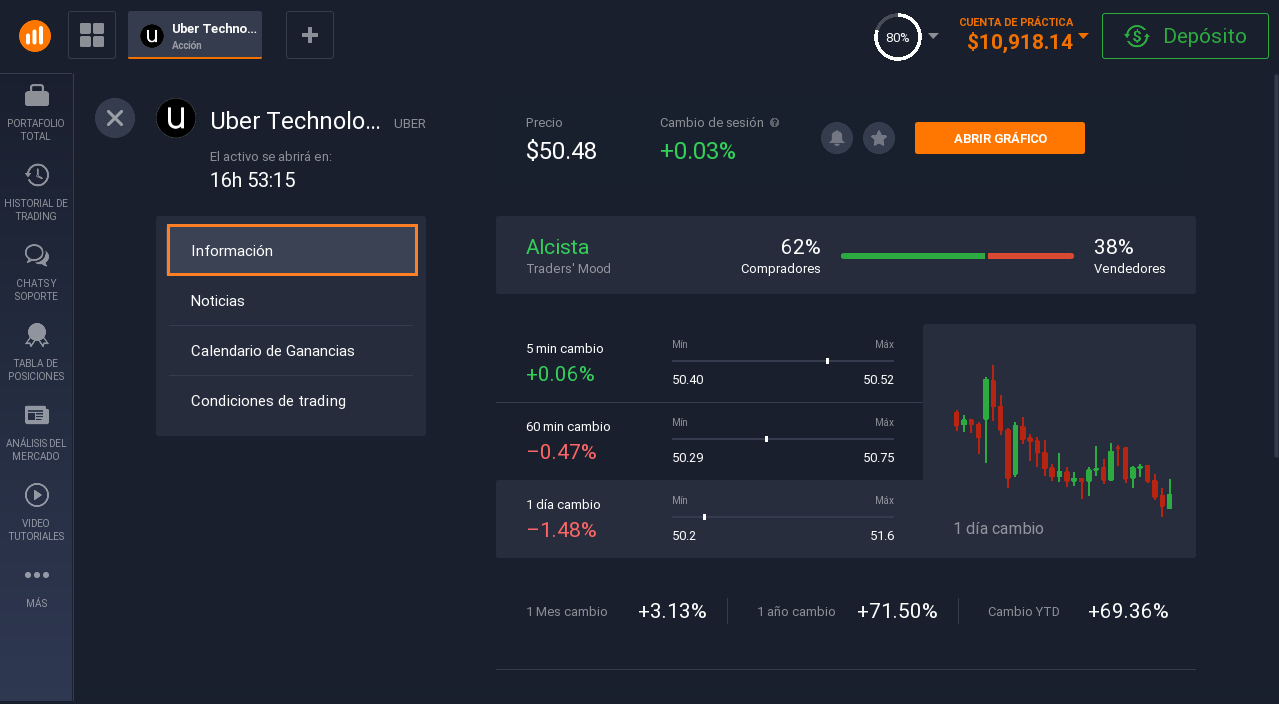The image size is (1279, 704).
Task: Click the green Depósito button
Action: (x=1185, y=36)
